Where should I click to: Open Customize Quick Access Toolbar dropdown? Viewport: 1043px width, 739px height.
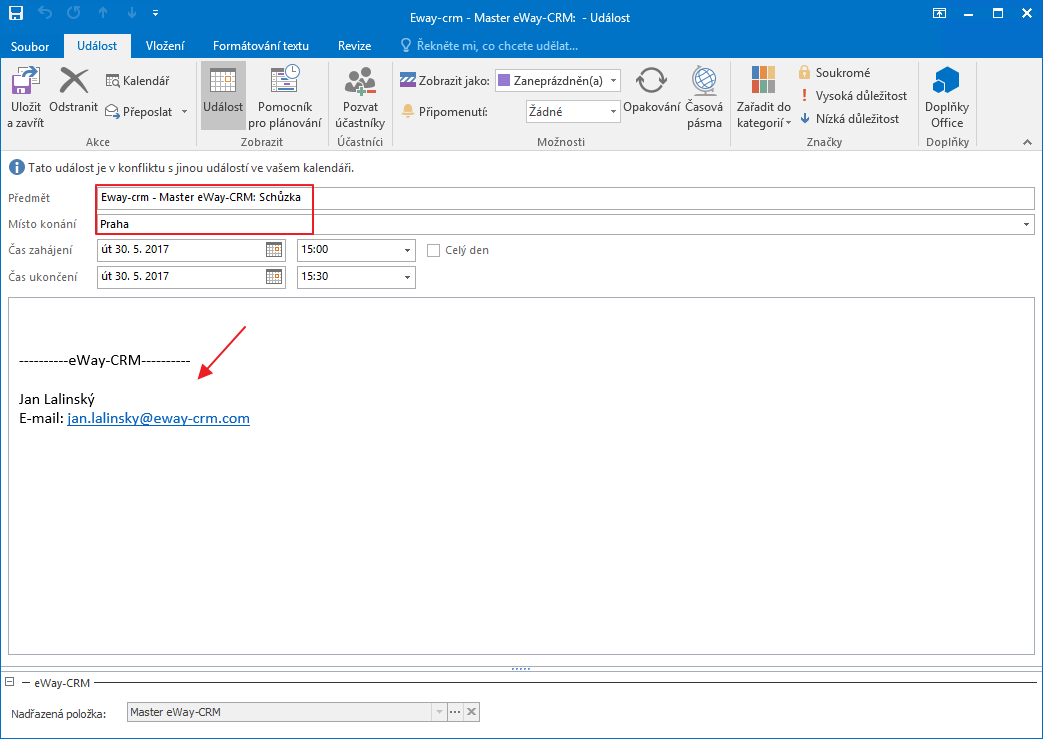coord(155,13)
